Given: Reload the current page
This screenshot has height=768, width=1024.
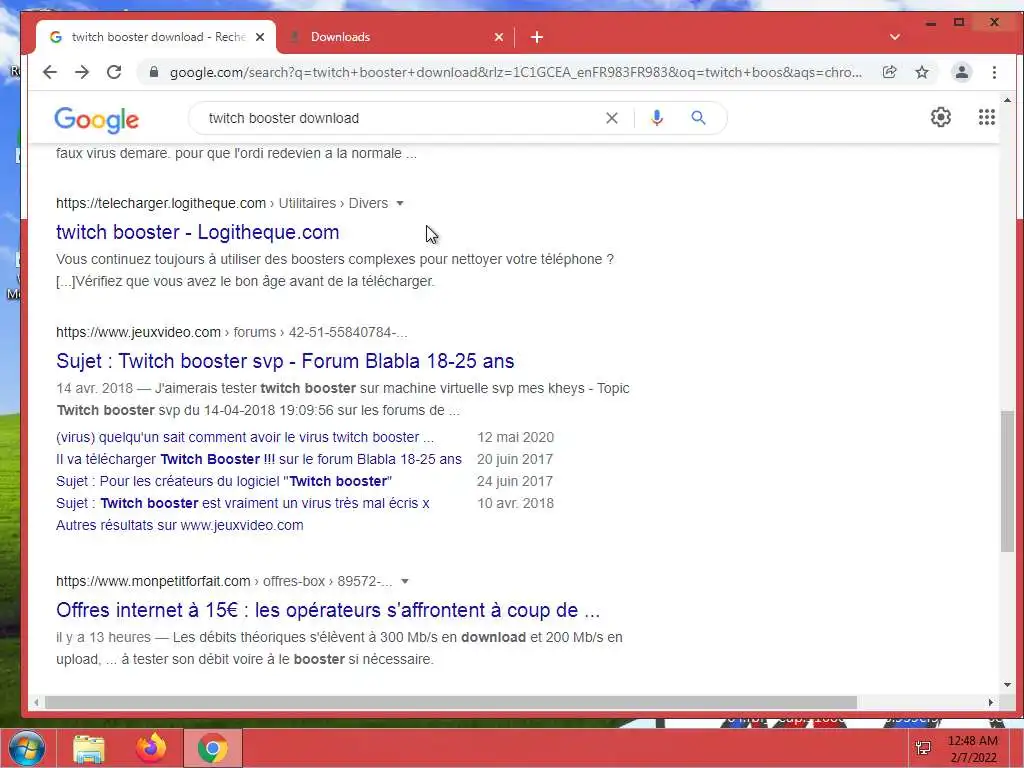Looking at the screenshot, I should pyautogui.click(x=114, y=72).
